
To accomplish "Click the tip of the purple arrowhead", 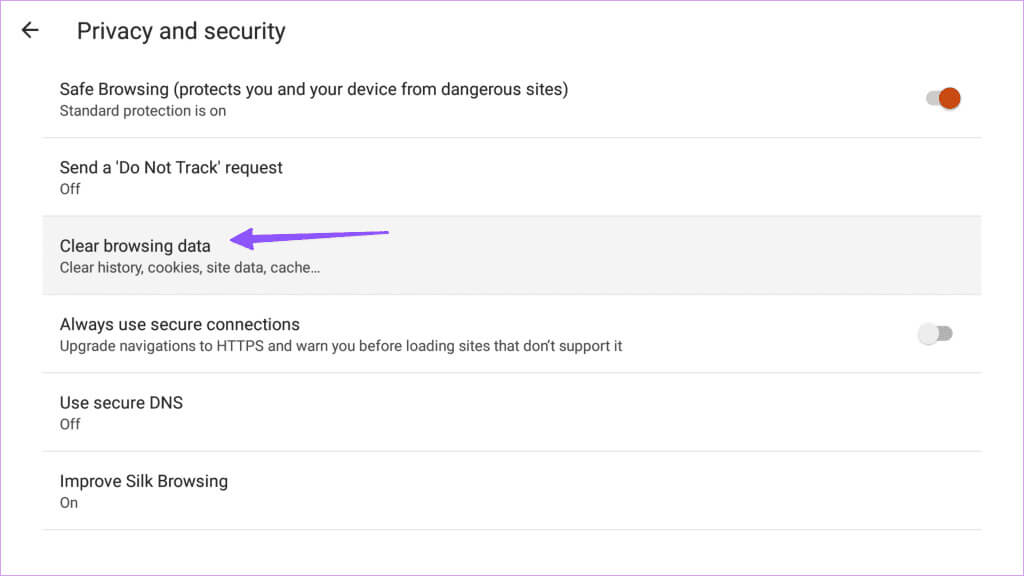I will pos(232,240).
